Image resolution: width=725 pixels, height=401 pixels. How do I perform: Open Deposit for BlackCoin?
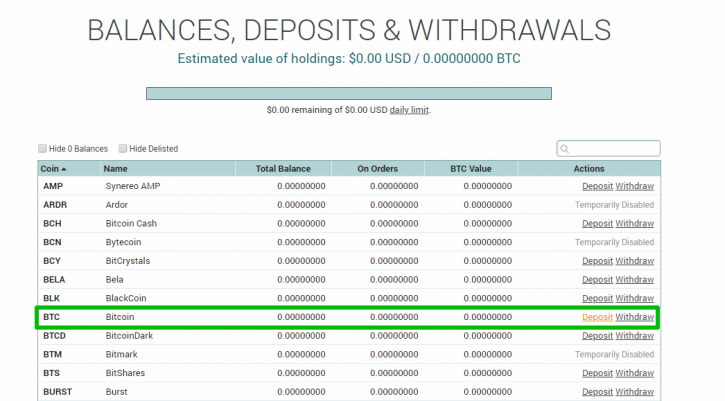[x=597, y=298]
